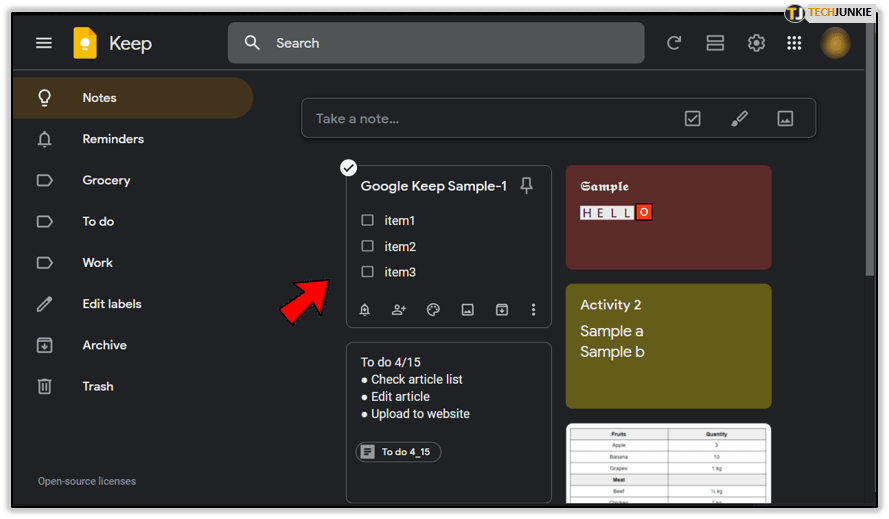Open the three-dot More menu on note
The width and height of the screenshot is (889, 519).
534,310
